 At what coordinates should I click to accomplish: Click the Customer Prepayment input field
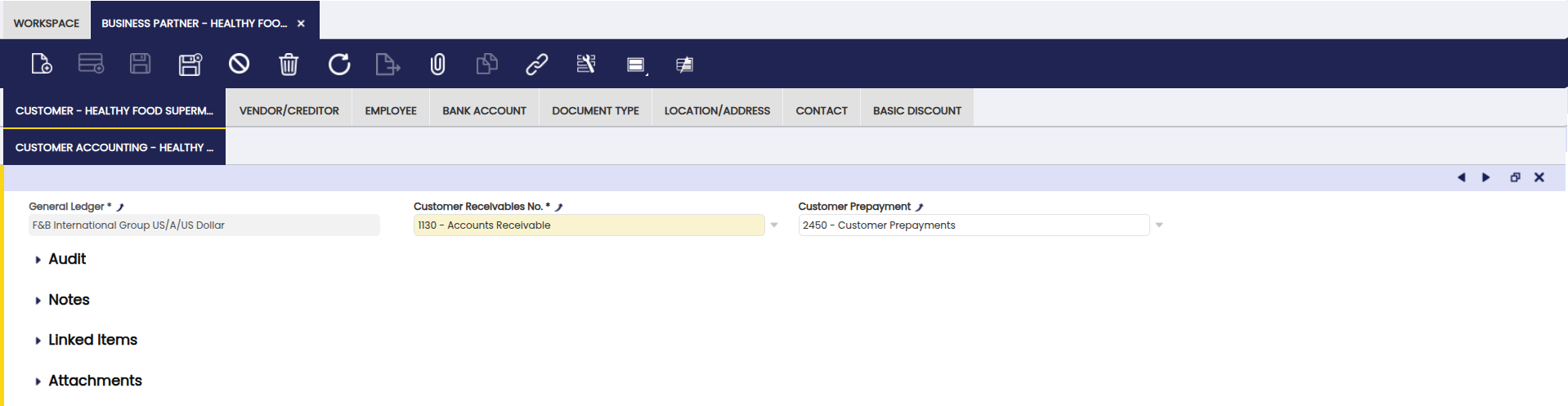(973, 225)
